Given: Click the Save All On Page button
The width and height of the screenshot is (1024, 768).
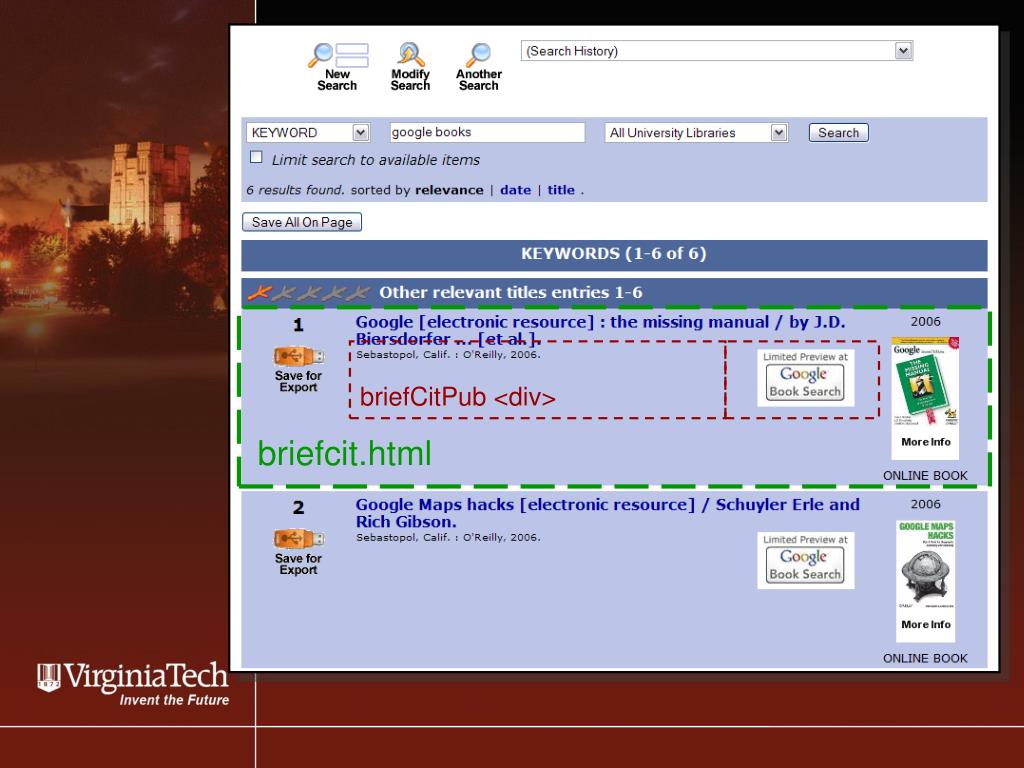Looking at the screenshot, I should pos(302,222).
